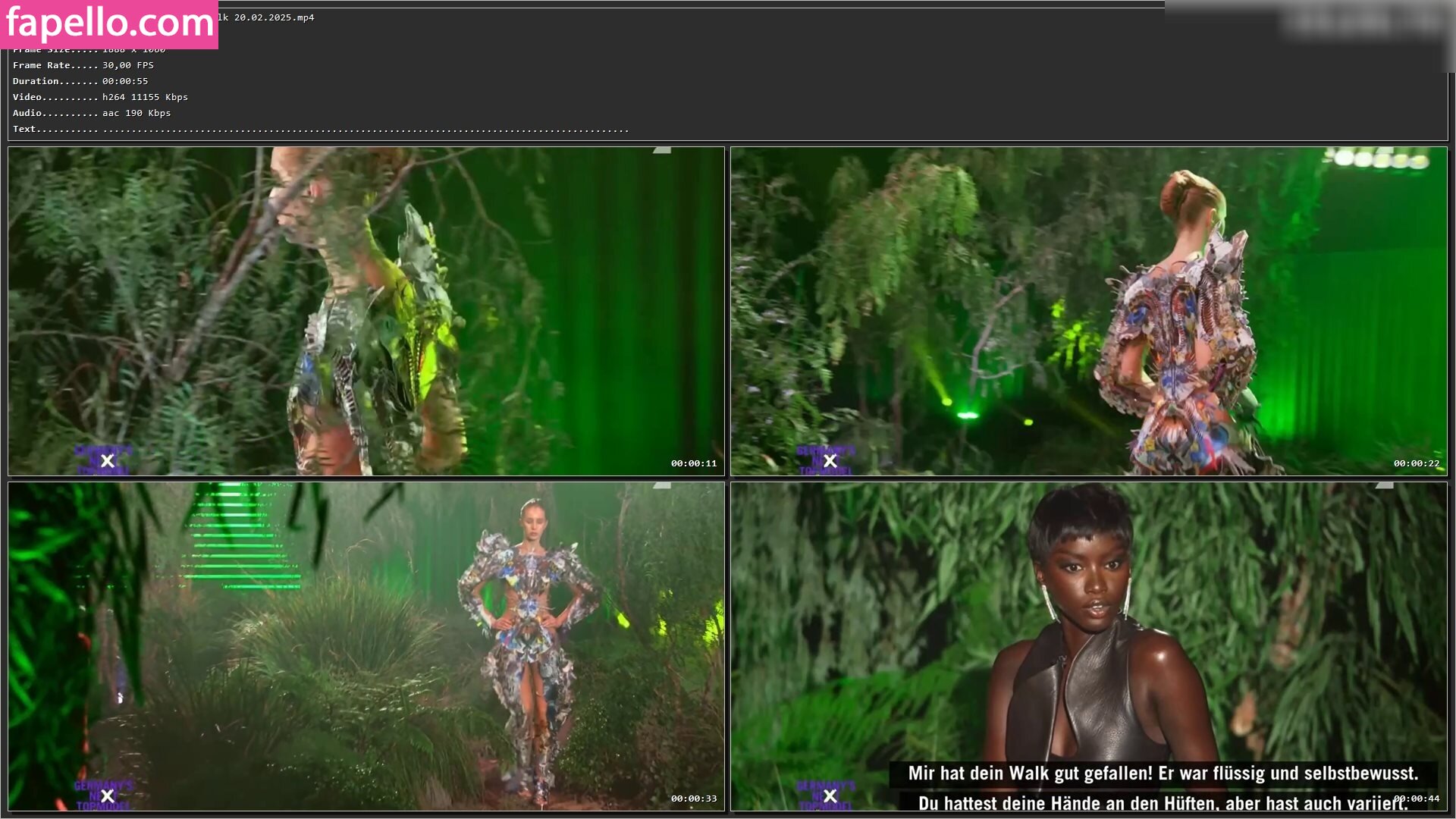This screenshot has height=819, width=1456.
Task: Click corner marker atop the 00:00:33 frame
Action: tap(663, 486)
